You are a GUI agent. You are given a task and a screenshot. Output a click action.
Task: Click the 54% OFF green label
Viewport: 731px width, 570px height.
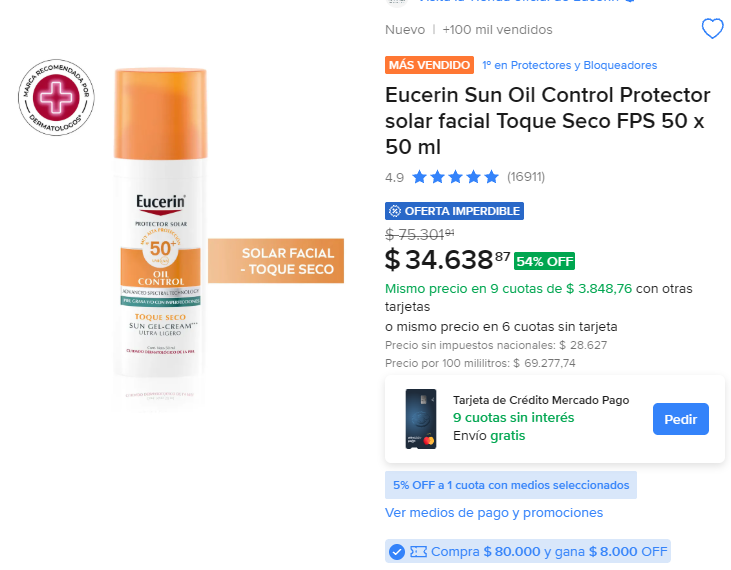544,261
